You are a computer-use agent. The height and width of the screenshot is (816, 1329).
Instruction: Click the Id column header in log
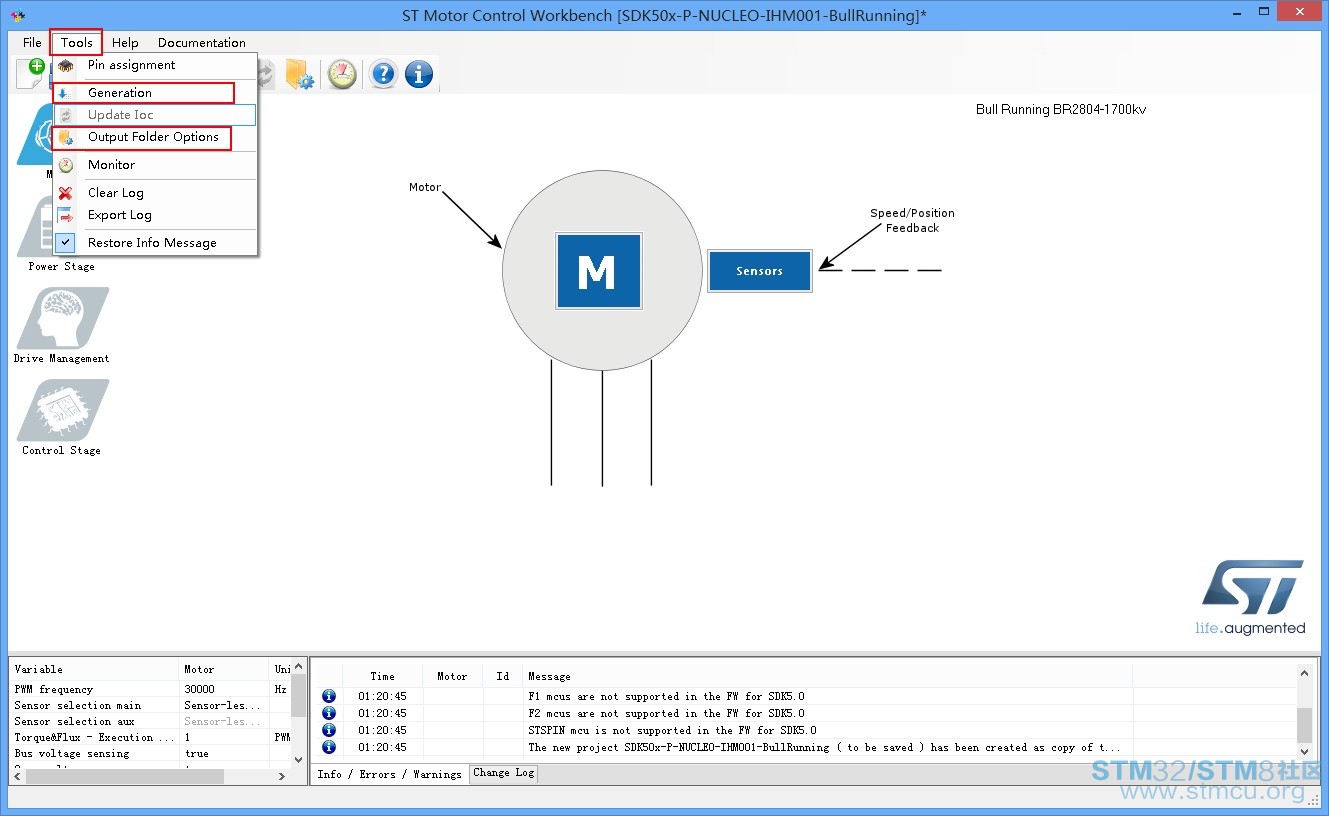(502, 676)
